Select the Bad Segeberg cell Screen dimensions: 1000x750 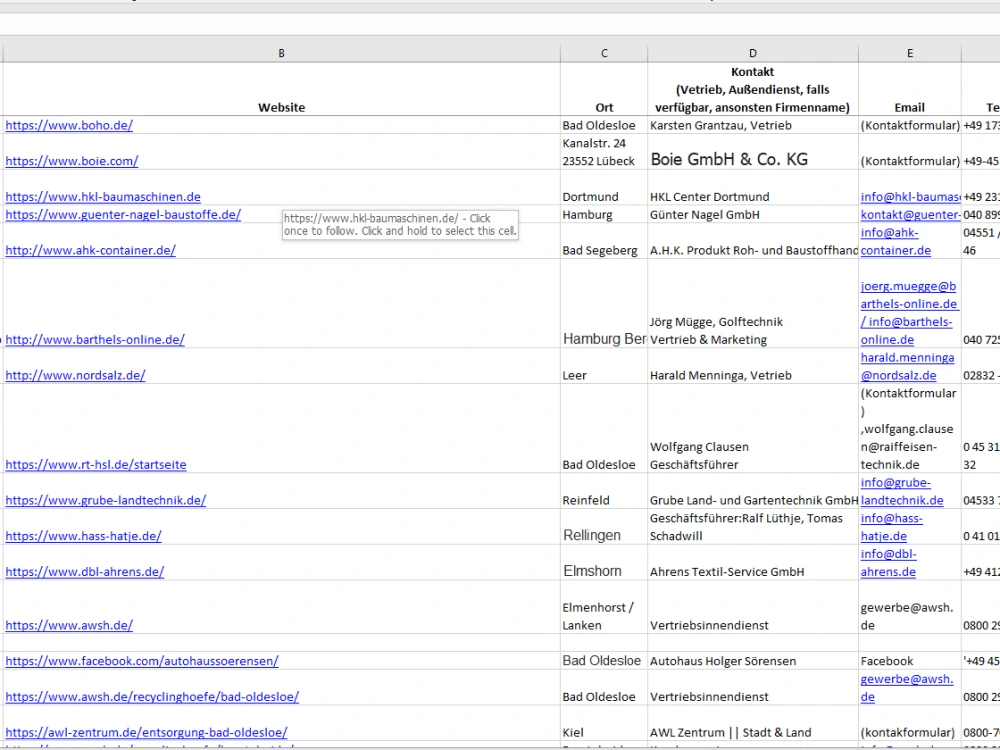[x=604, y=242]
